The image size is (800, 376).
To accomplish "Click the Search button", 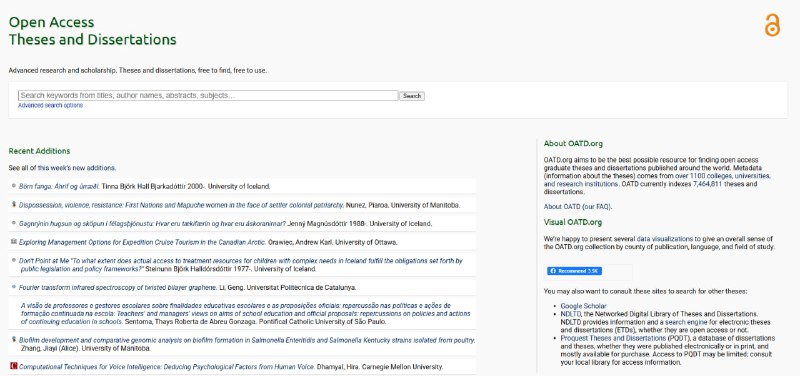I will (412, 96).
